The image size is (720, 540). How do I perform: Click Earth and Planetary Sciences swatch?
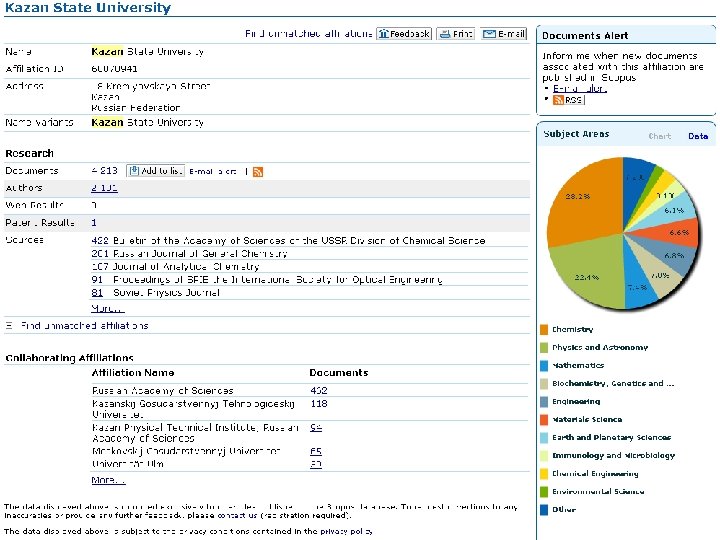tap(544, 438)
